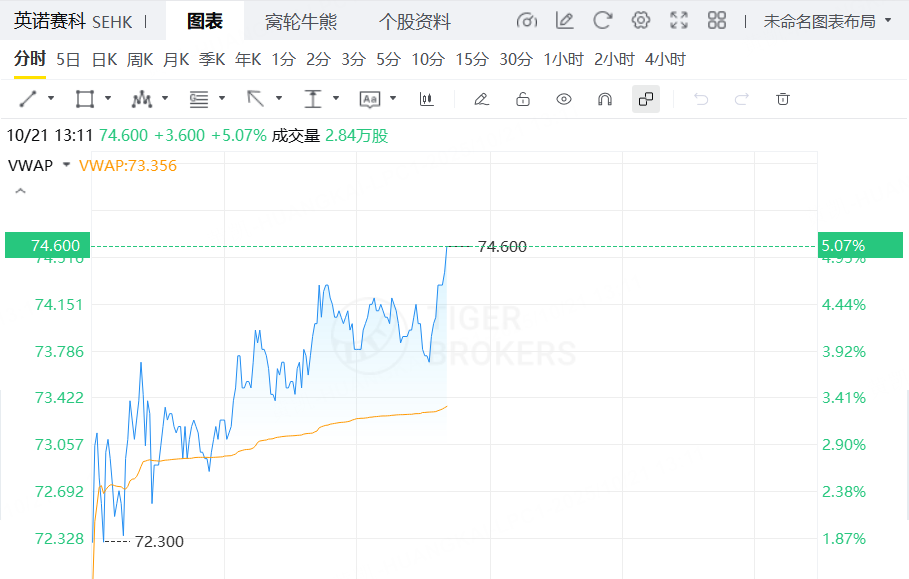Select the 分时 timeframe

tap(30, 59)
